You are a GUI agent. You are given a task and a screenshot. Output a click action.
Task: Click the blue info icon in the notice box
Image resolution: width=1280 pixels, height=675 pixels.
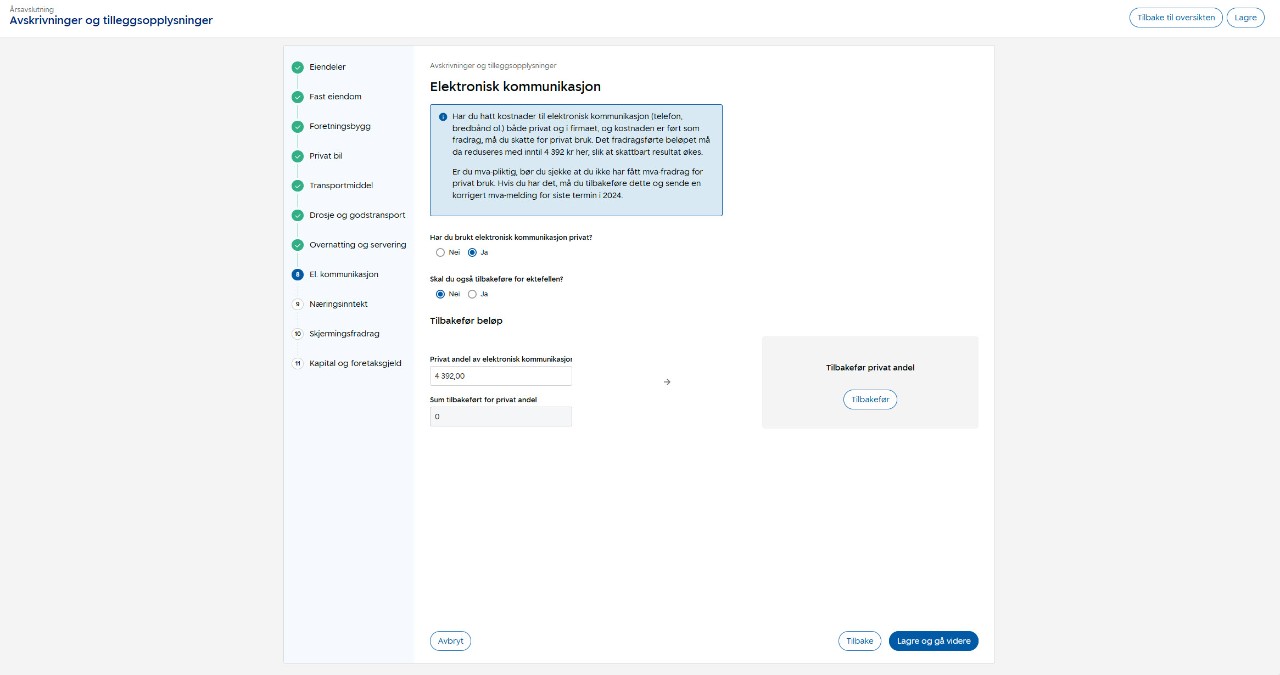(443, 117)
